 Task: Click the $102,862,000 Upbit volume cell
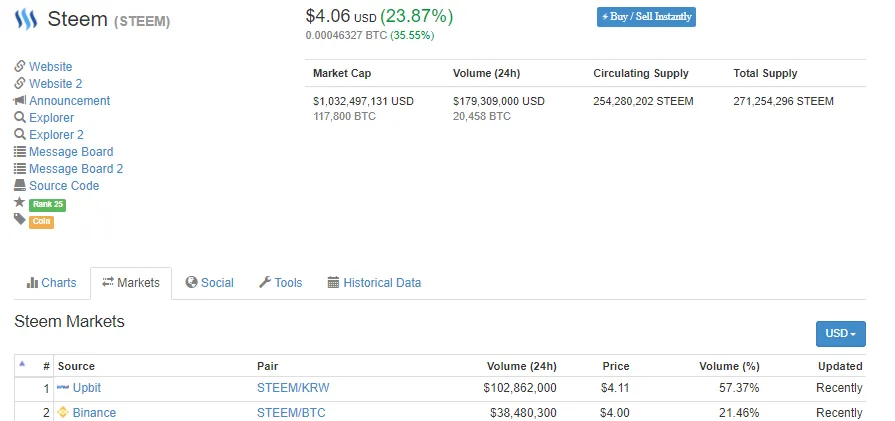coord(520,388)
